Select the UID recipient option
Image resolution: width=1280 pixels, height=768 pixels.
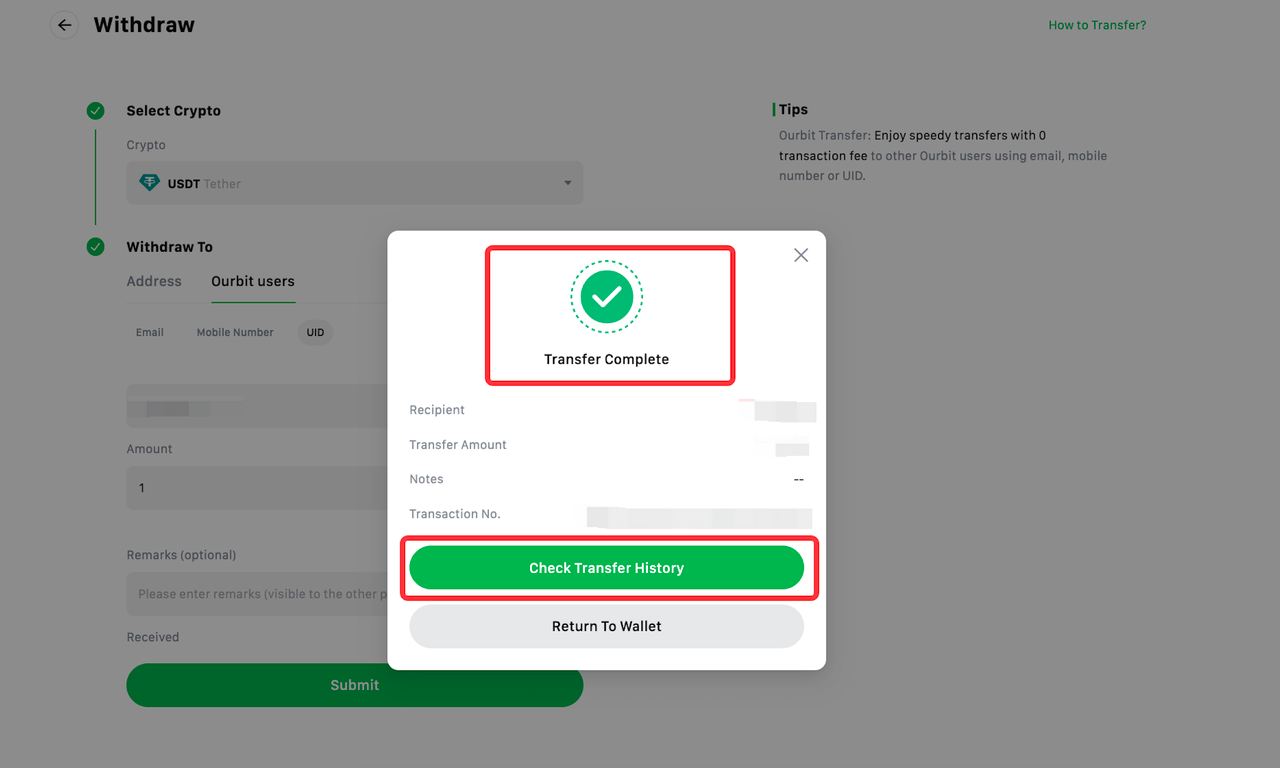click(315, 332)
